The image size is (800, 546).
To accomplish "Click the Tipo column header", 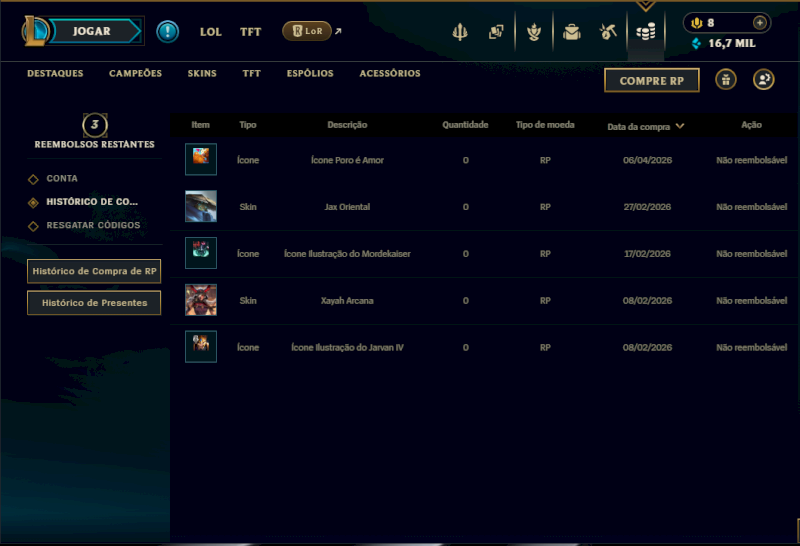I will pyautogui.click(x=247, y=125).
